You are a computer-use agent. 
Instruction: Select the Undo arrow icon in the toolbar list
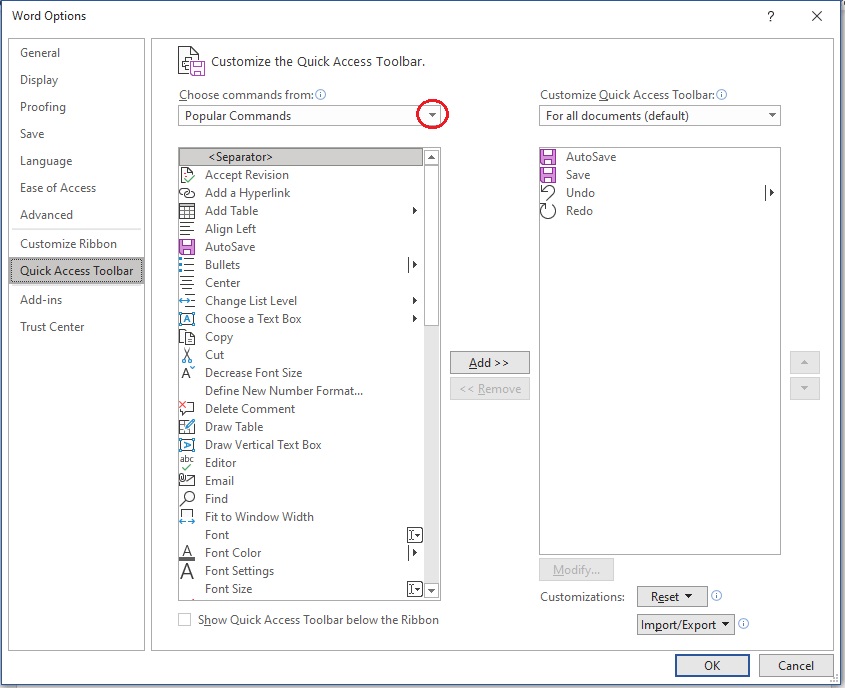tap(548, 192)
